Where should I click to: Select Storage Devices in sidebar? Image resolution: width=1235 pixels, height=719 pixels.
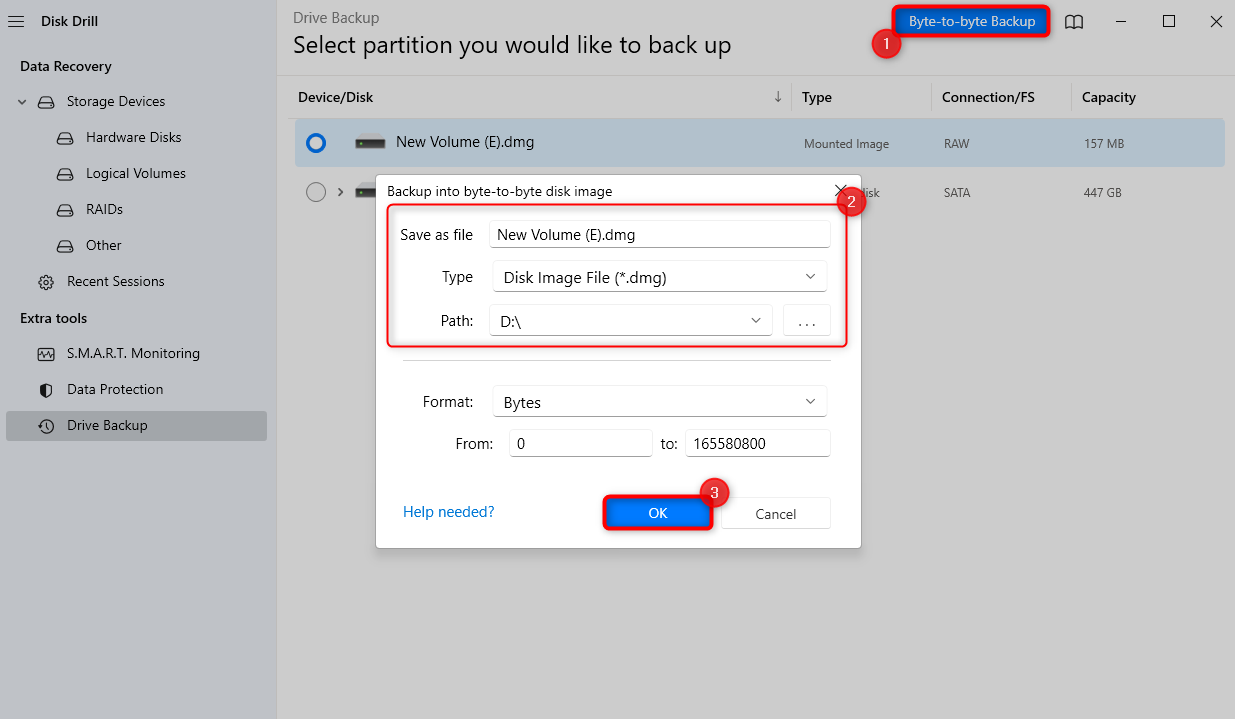point(116,102)
